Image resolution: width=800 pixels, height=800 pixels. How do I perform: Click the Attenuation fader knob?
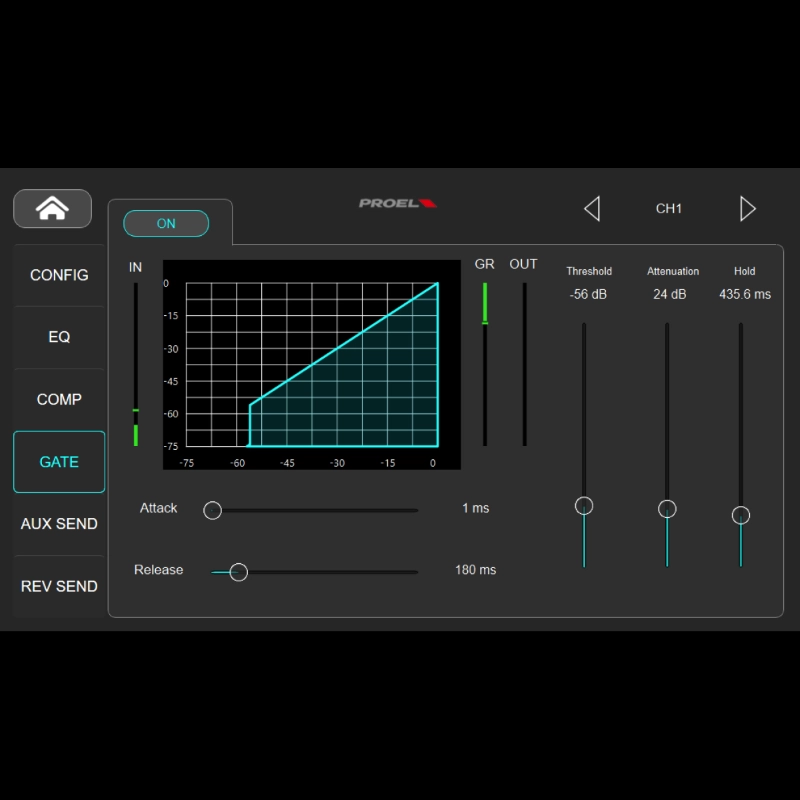click(667, 509)
